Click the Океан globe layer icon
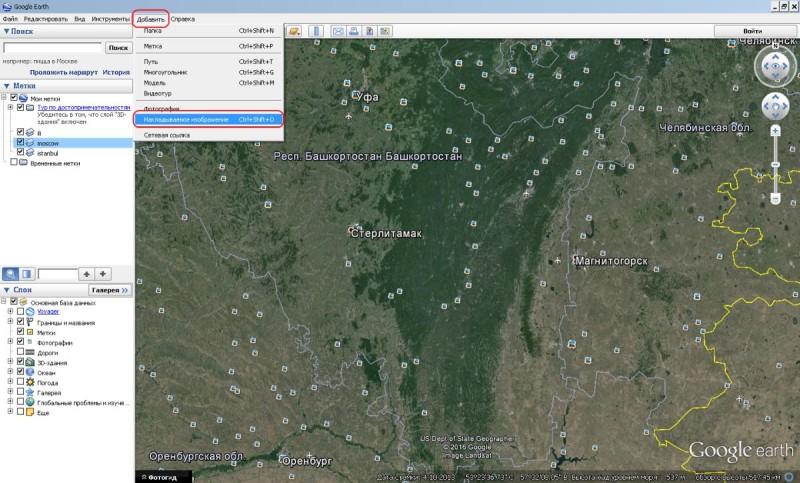 (30, 372)
